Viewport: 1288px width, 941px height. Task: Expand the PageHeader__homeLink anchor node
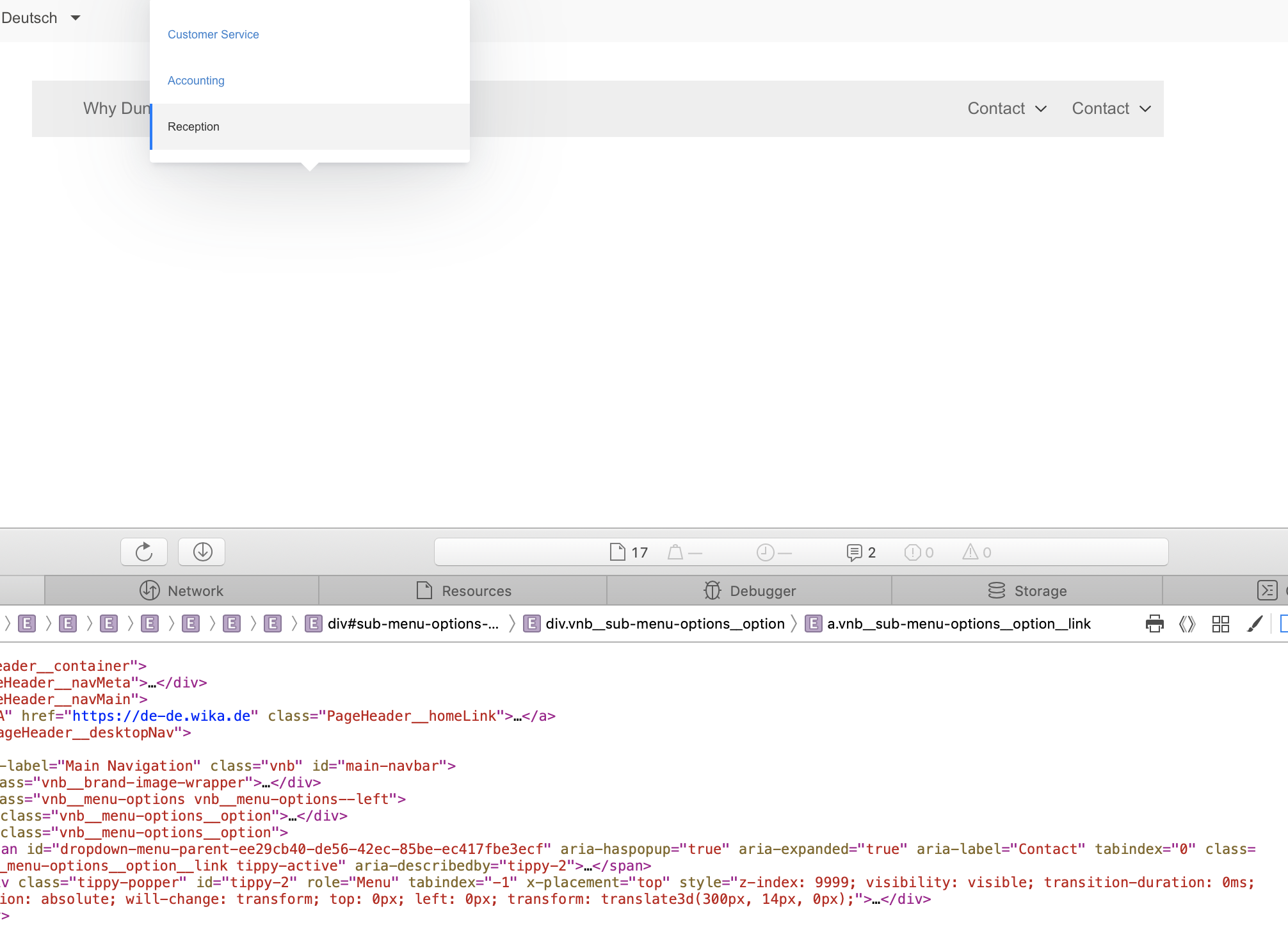[x=517, y=716]
